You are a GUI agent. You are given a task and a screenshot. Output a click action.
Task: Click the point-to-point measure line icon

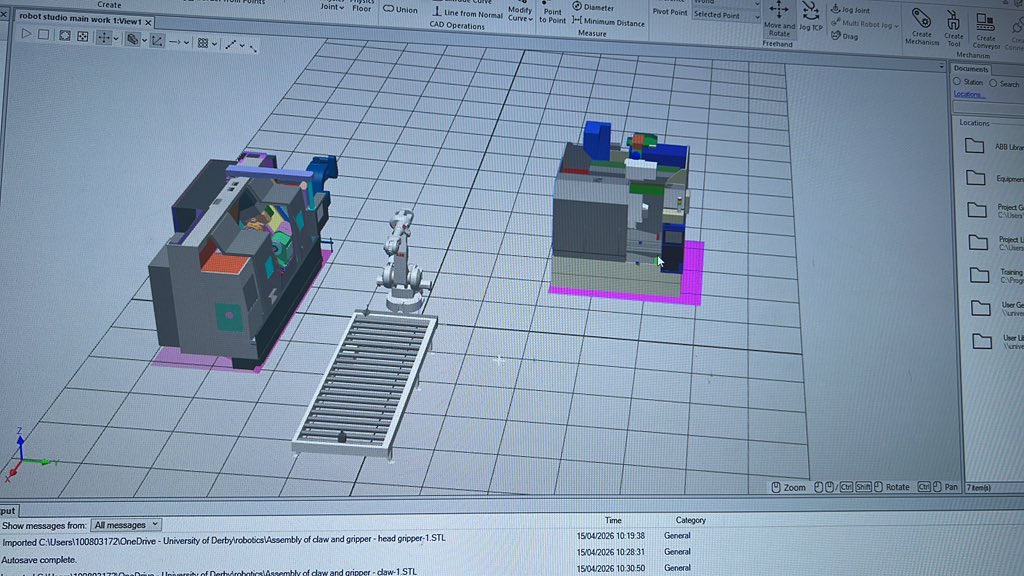click(x=231, y=45)
